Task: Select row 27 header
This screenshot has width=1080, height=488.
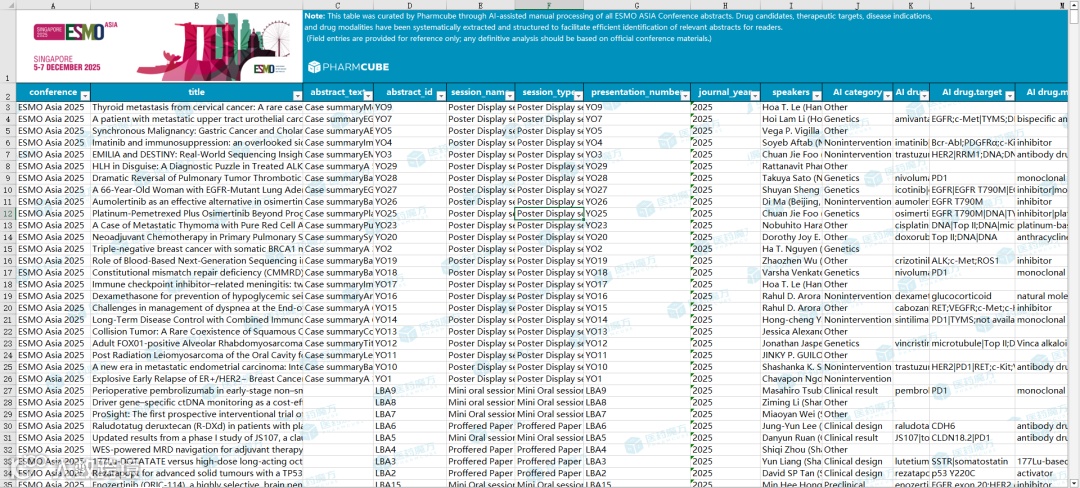Action: point(8,390)
